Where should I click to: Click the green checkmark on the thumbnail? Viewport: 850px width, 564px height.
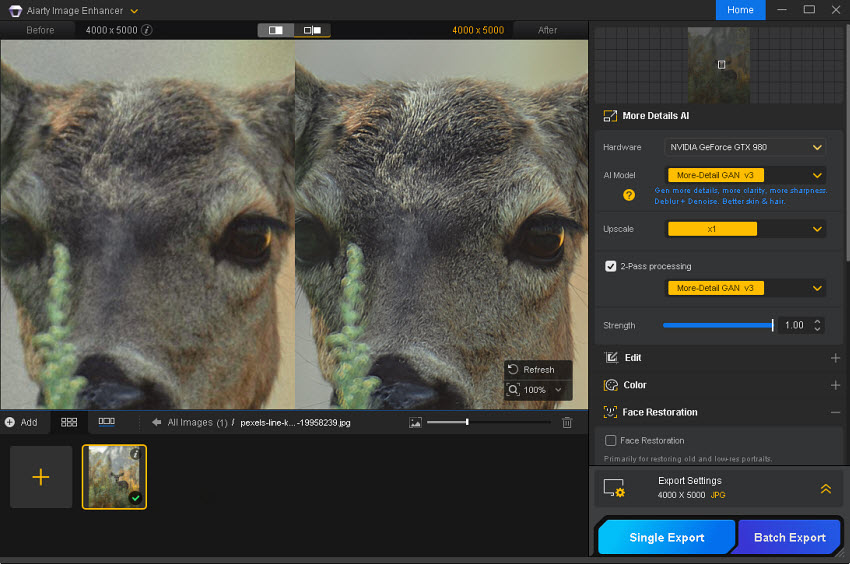(x=136, y=498)
